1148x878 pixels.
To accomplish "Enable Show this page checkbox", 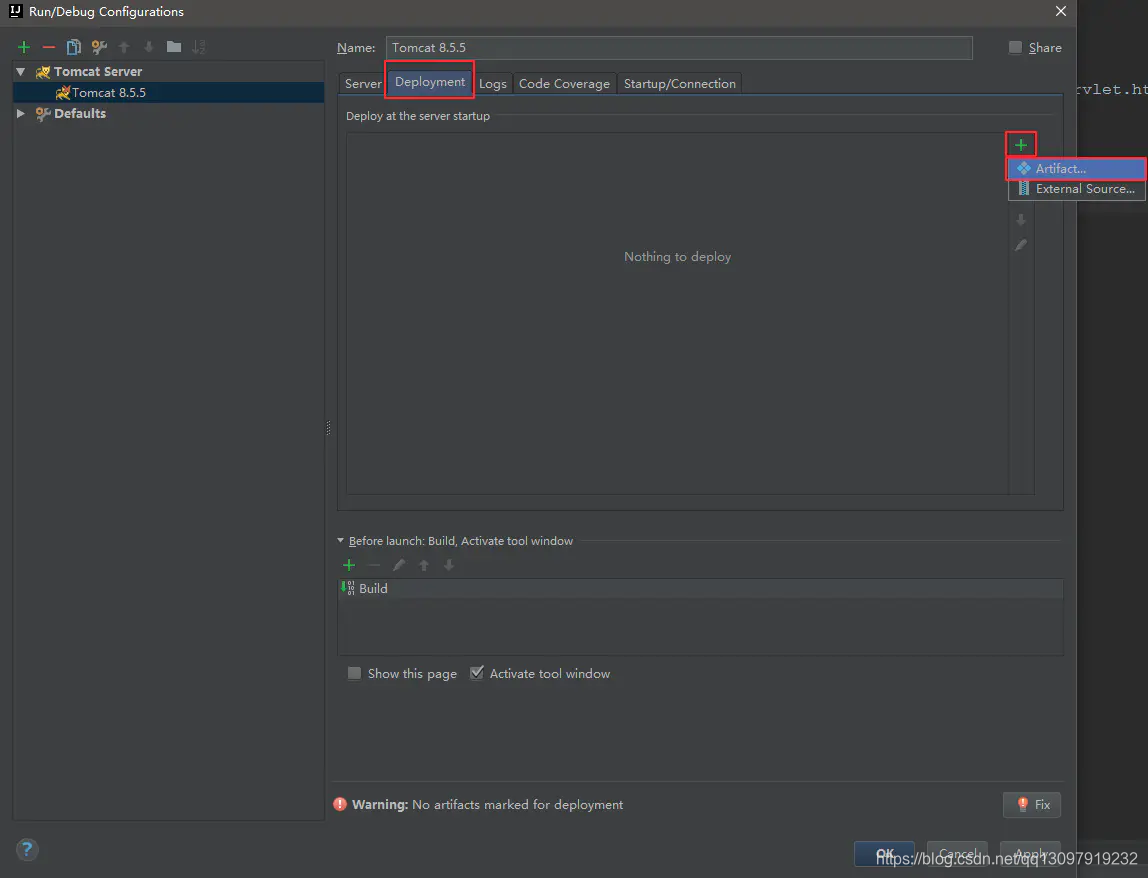I will coord(354,673).
